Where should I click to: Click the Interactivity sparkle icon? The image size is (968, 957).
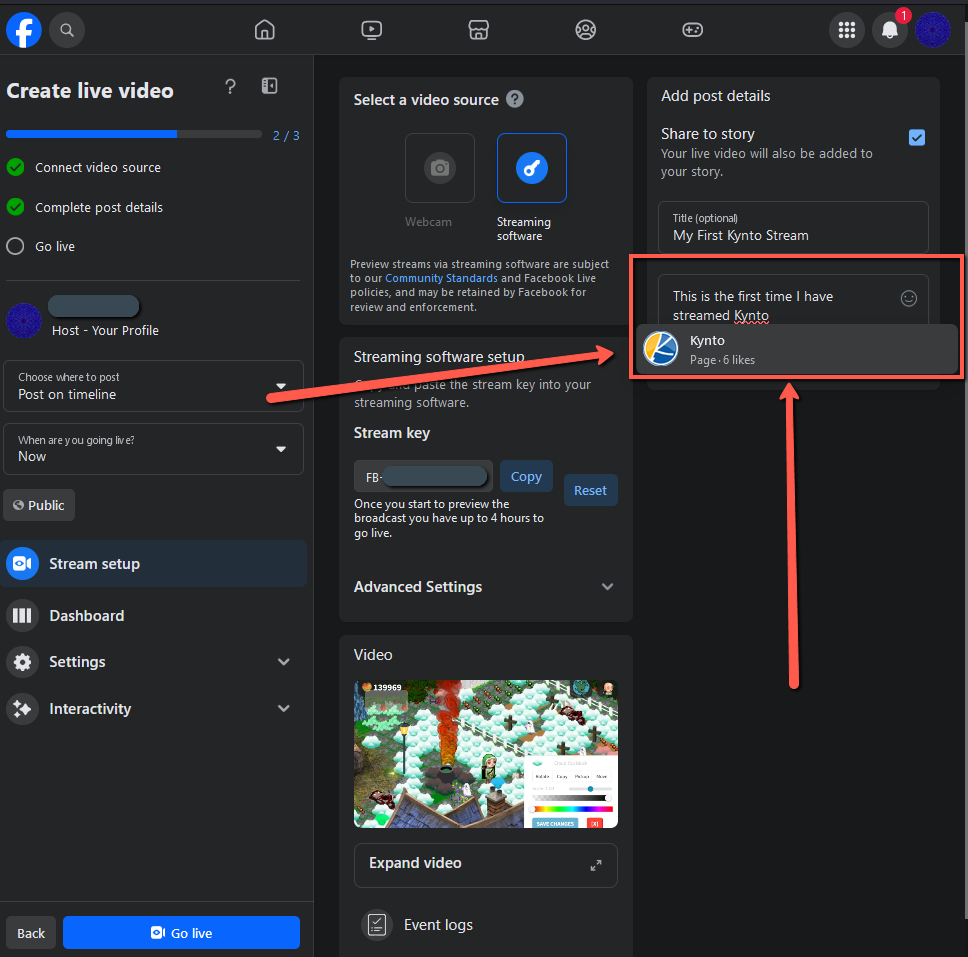[22, 709]
